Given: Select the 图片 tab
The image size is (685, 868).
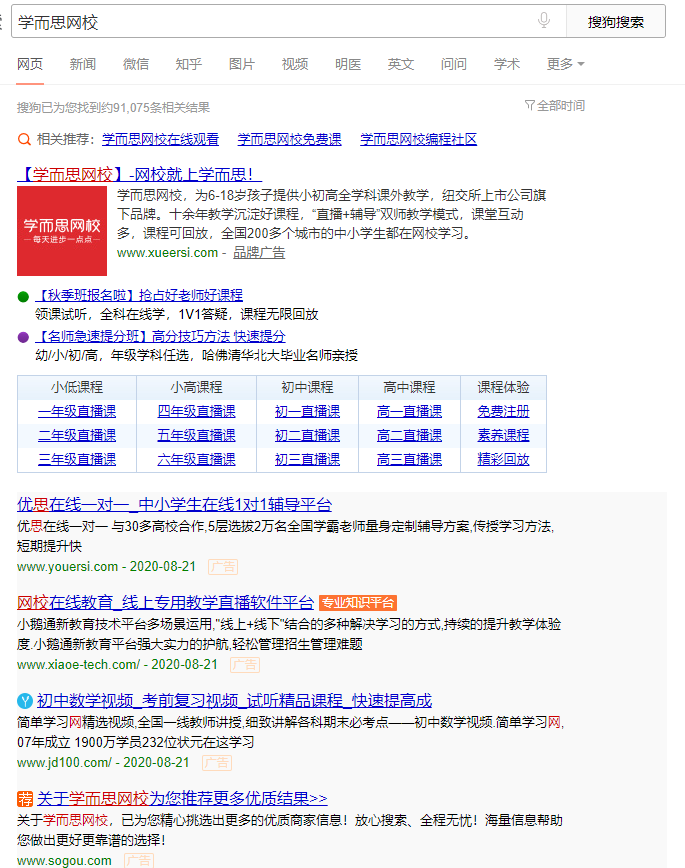Looking at the screenshot, I should coord(242,64).
